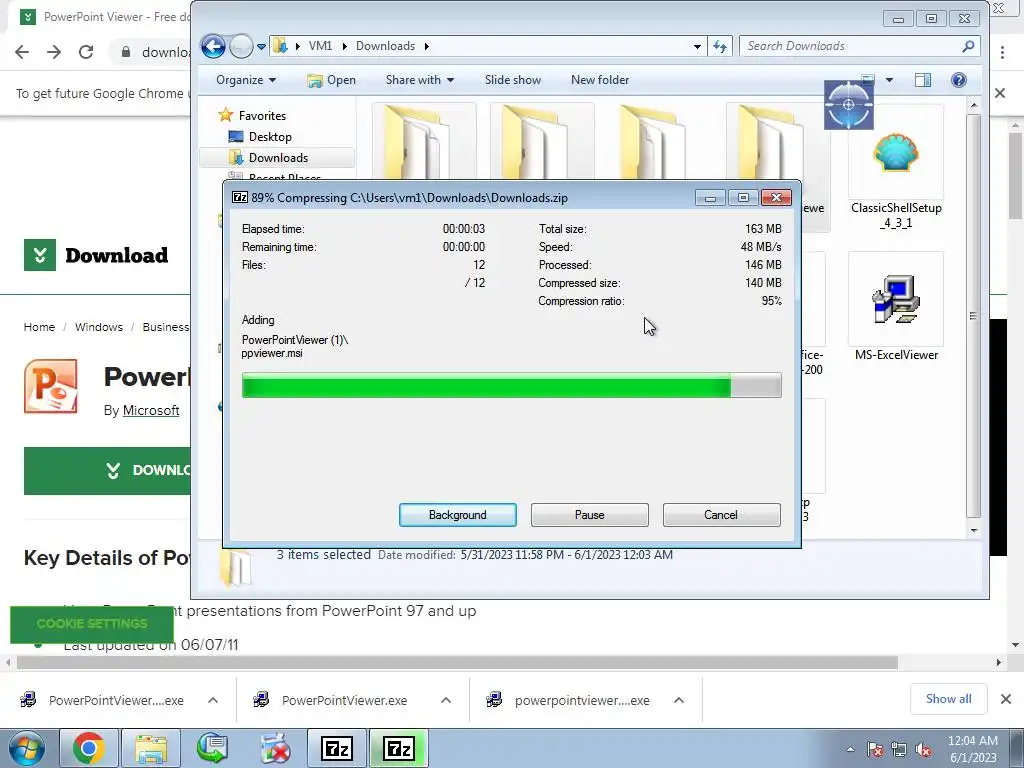This screenshot has width=1024, height=768.
Task: Show hidden system tray icons
Action: (850, 750)
